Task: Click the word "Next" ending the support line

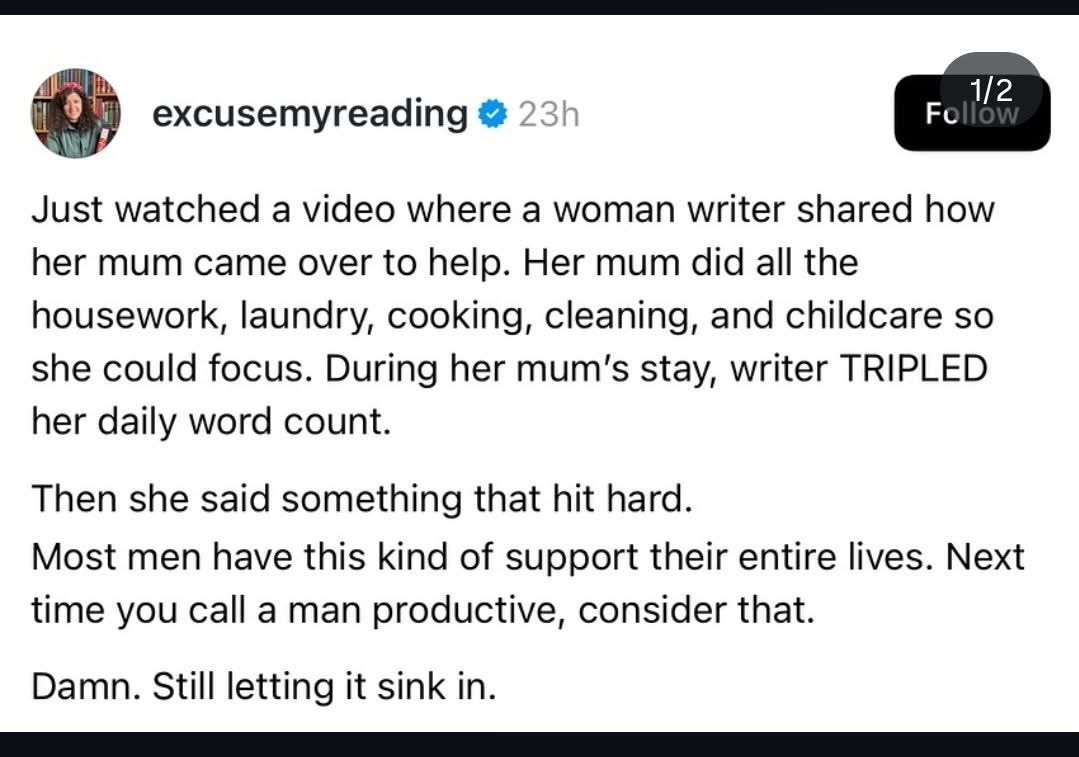Action: (x=984, y=556)
